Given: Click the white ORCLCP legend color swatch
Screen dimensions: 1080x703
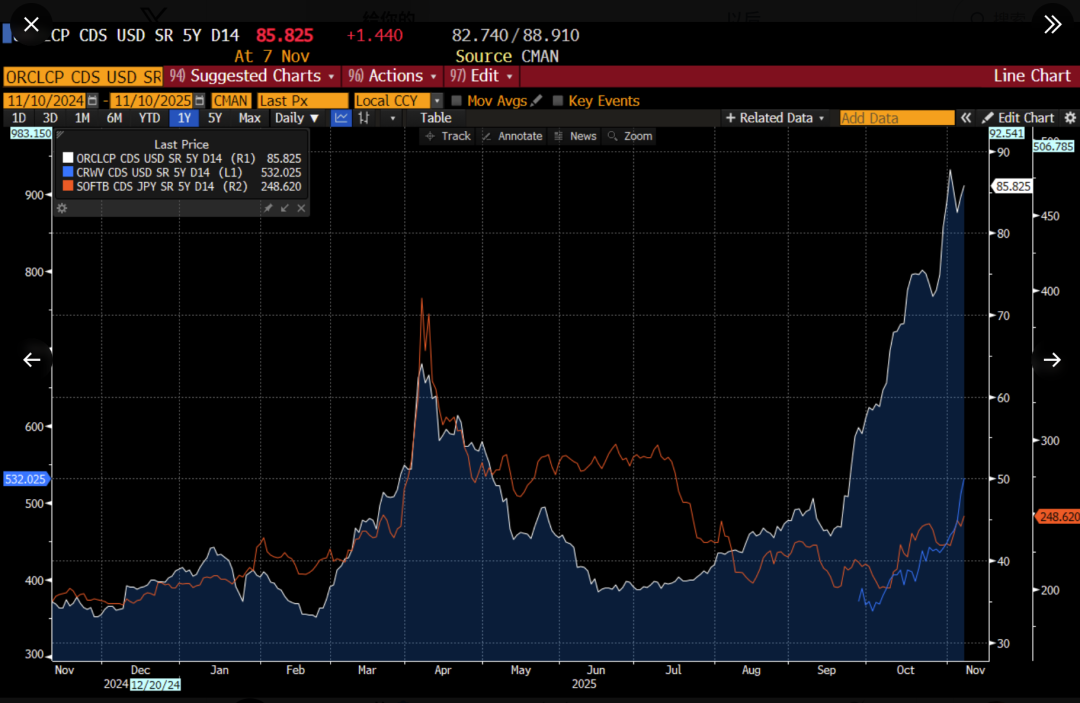Looking at the screenshot, I should click(68, 158).
